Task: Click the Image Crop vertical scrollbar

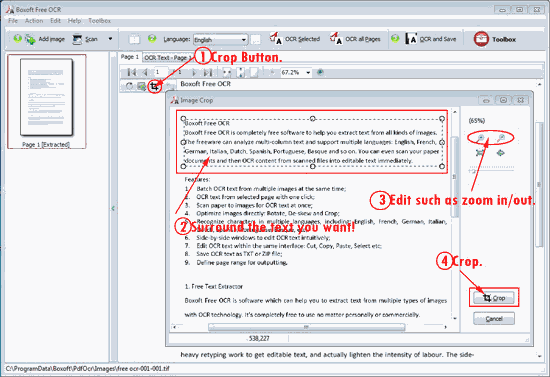Action: coord(455,176)
